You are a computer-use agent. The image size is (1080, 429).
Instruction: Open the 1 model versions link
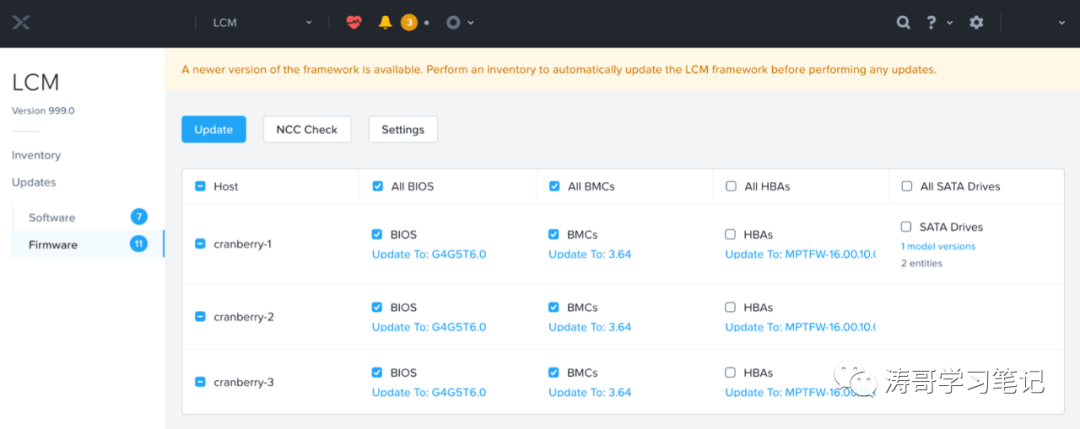[938, 246]
